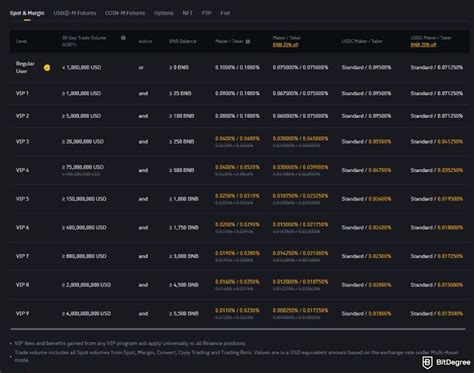Click the '≥ 0 BNB' balance cell

[x=179, y=68]
